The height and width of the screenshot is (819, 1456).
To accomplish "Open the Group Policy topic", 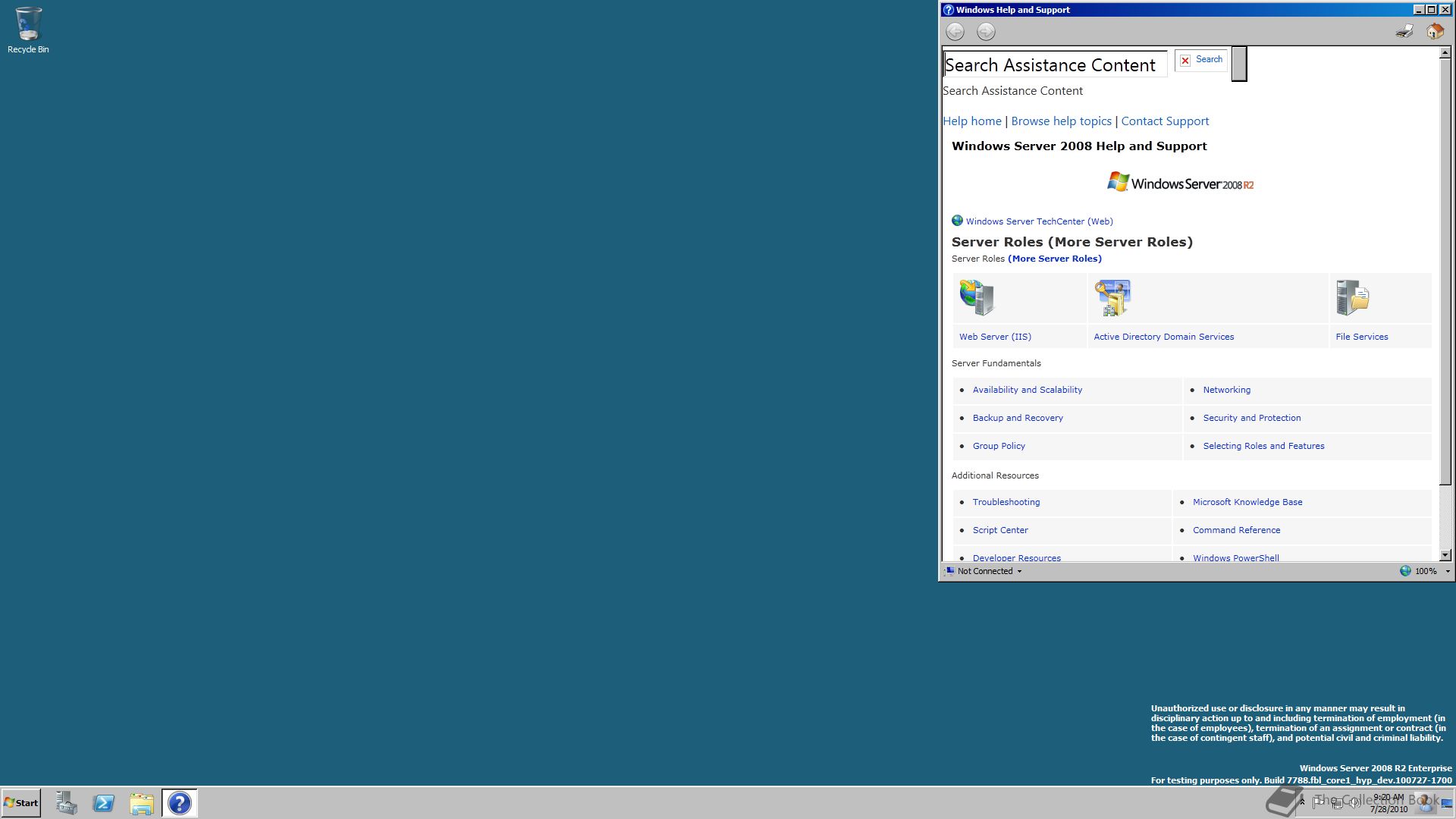I will [999, 446].
